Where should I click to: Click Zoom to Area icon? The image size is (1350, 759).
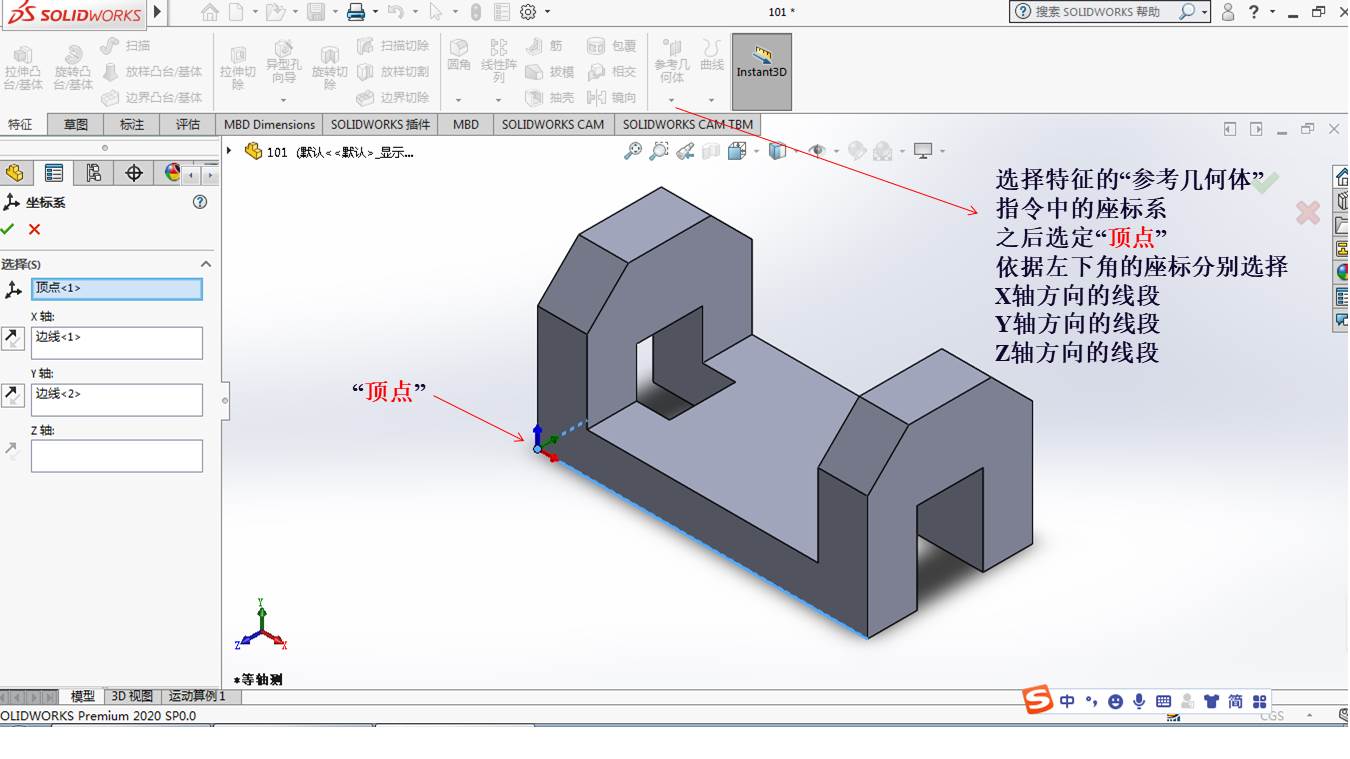659,151
